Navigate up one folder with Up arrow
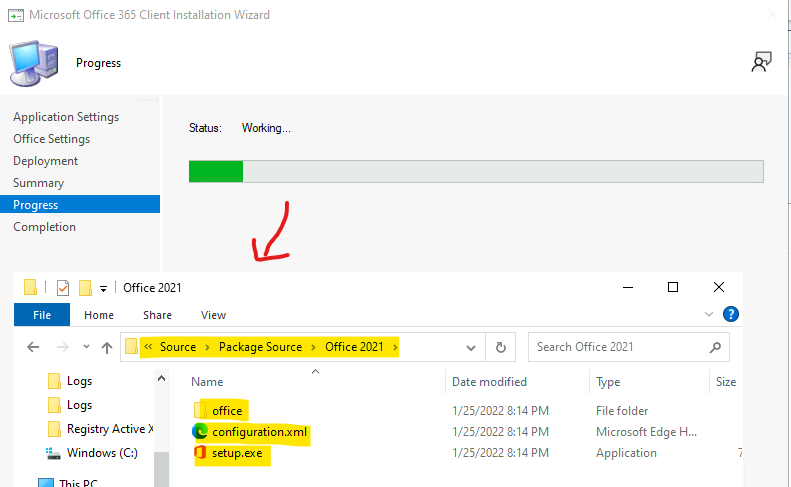The image size is (791, 487). [107, 348]
